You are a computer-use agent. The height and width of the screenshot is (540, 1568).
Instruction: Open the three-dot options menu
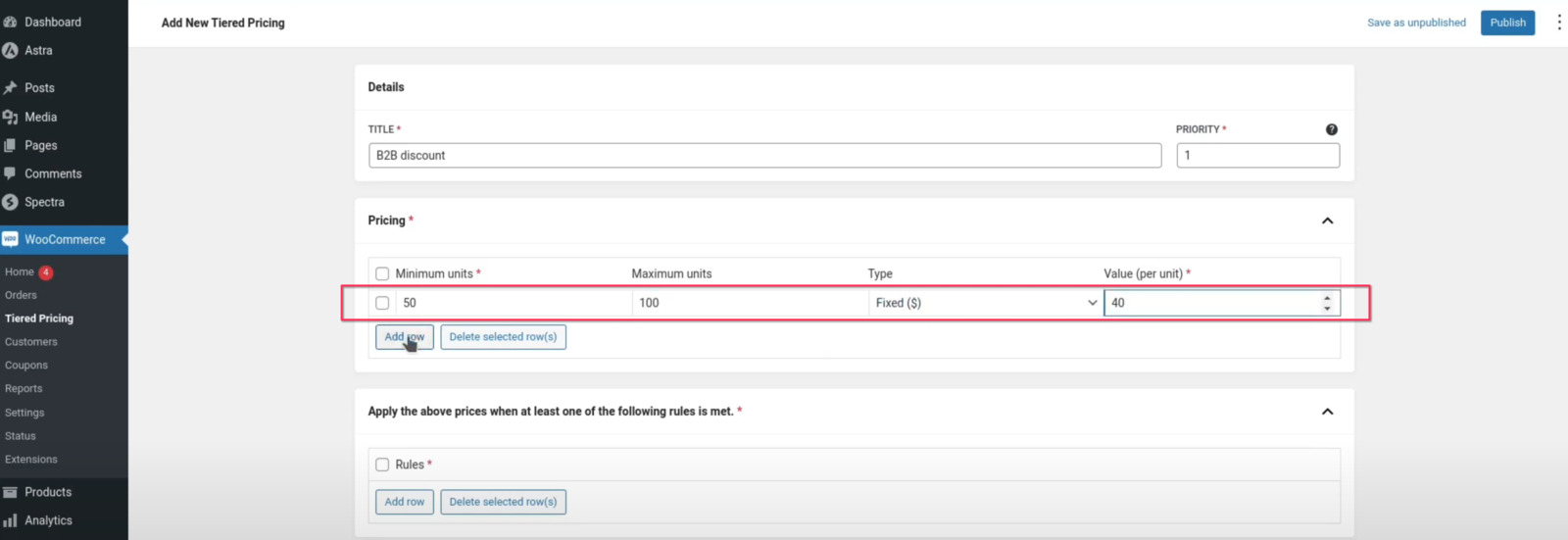pyautogui.click(x=1558, y=23)
